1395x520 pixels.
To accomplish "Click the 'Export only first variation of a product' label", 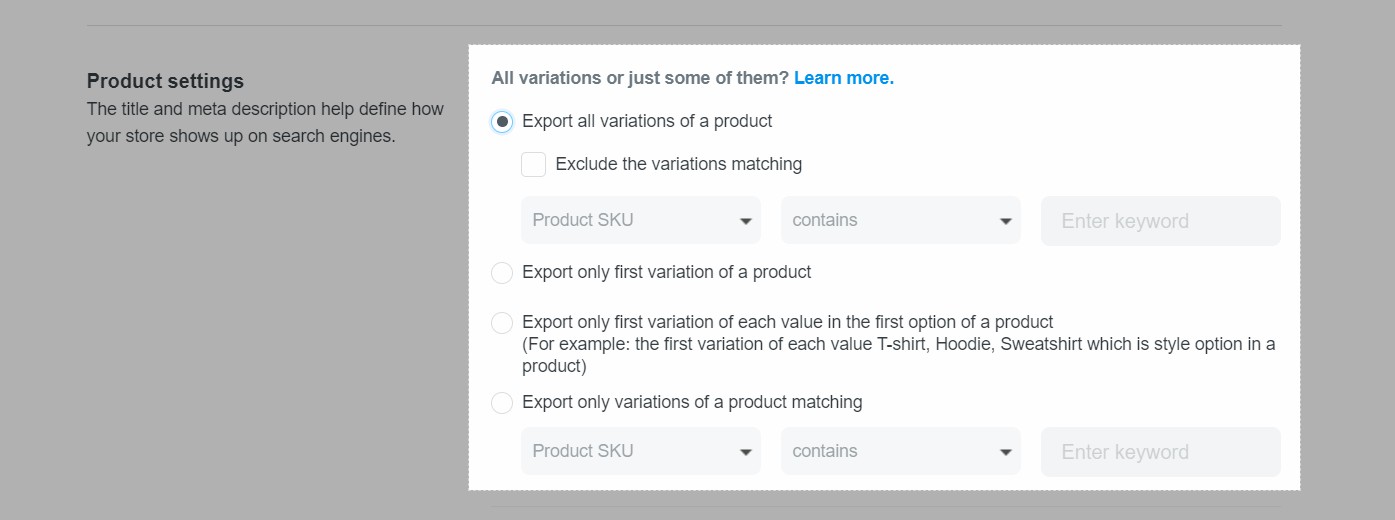I will (x=666, y=272).
